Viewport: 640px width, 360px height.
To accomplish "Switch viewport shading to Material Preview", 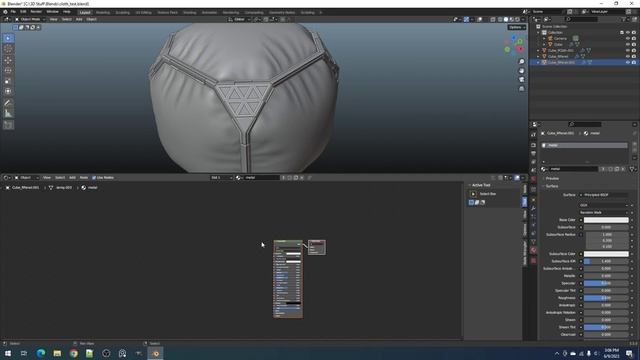I will (511, 19).
